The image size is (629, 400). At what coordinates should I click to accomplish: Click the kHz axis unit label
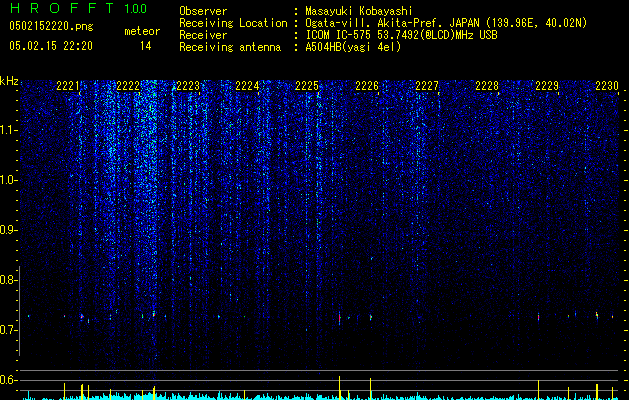9,81
